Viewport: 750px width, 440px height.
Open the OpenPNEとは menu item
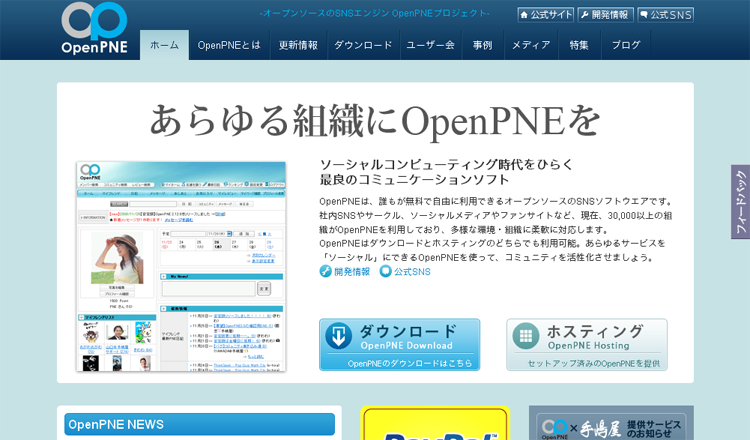[229, 45]
